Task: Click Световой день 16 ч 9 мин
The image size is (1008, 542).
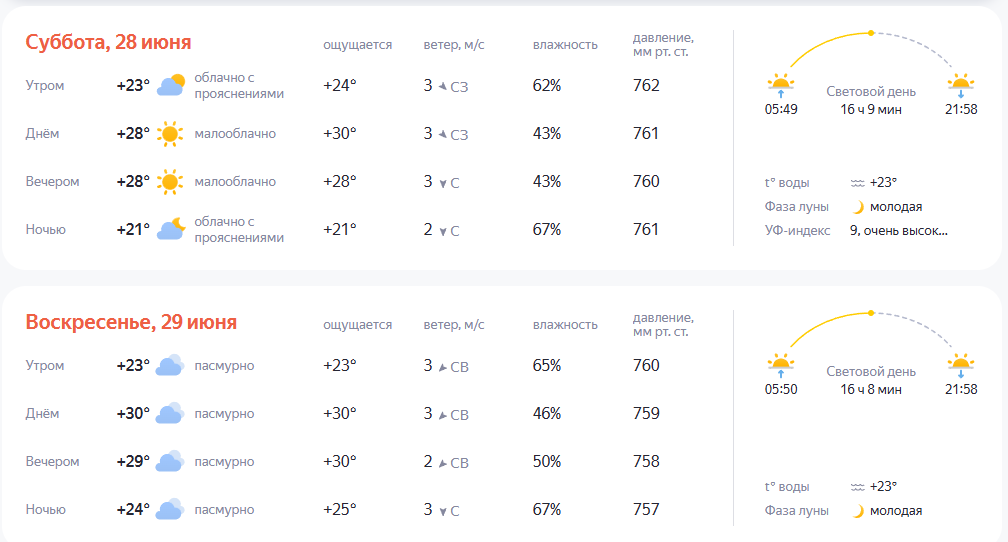Action: pyautogui.click(x=871, y=100)
